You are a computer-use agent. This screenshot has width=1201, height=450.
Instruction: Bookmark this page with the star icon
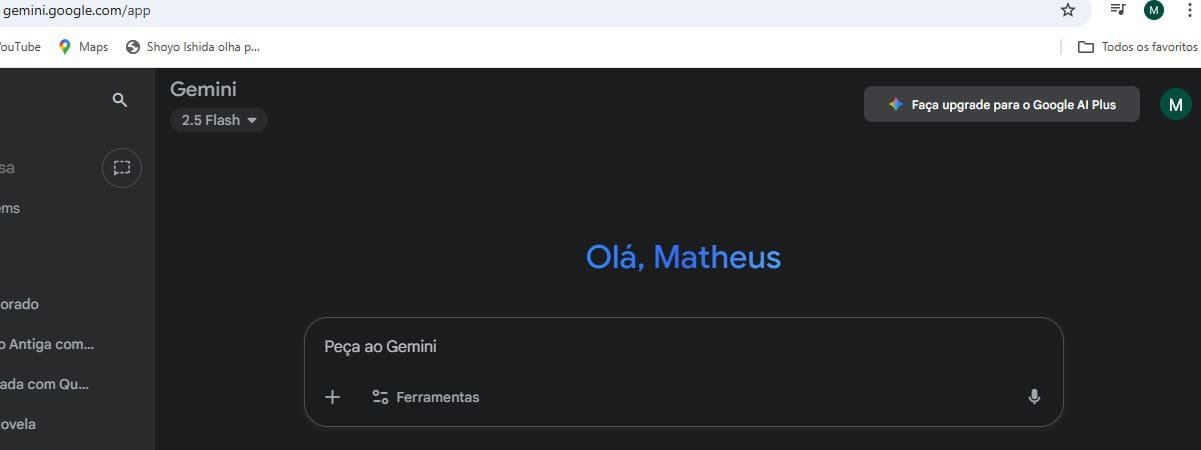pyautogui.click(x=1068, y=11)
